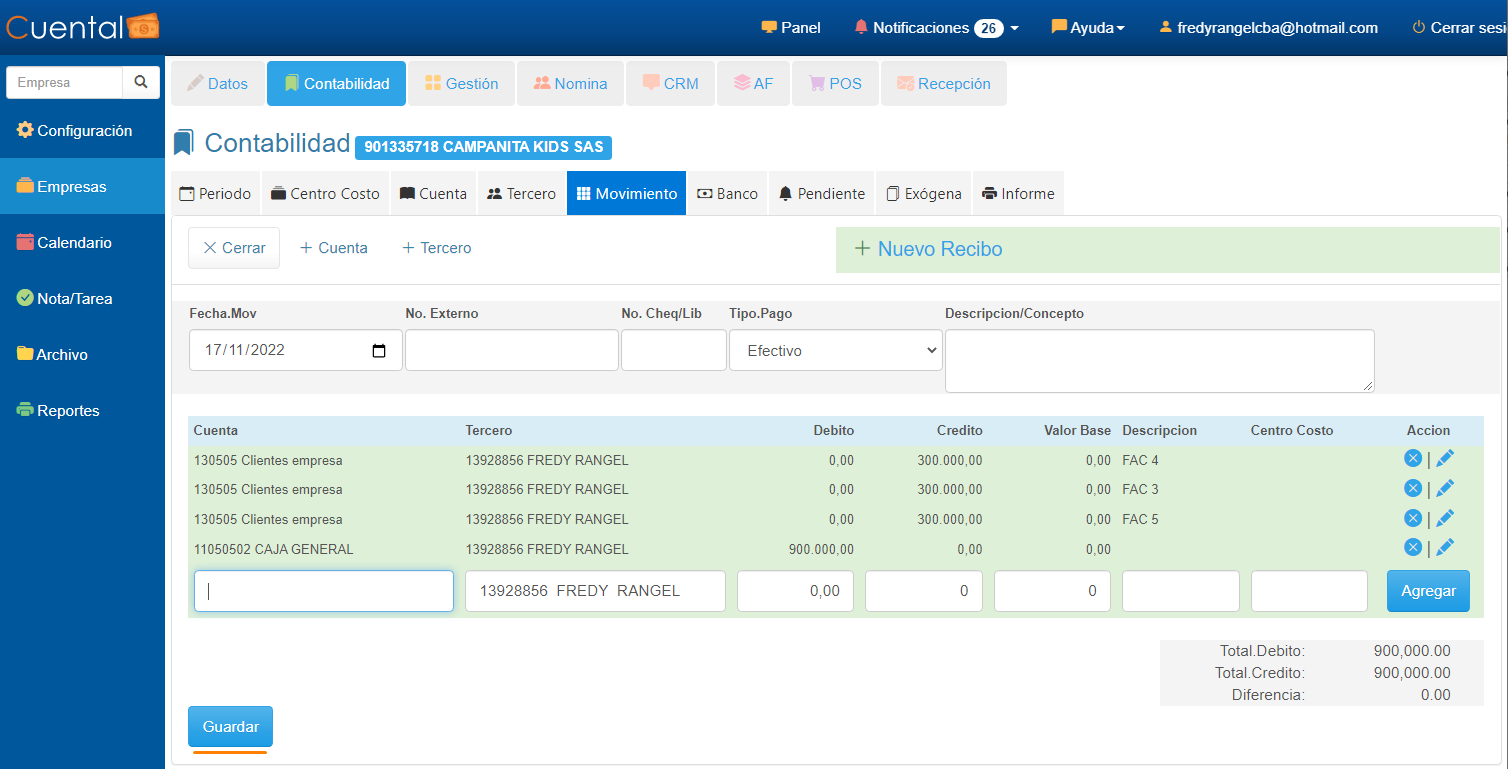1508x769 pixels.
Task: Delete the CAJA GENERAL row with blue X
Action: coord(1413,547)
